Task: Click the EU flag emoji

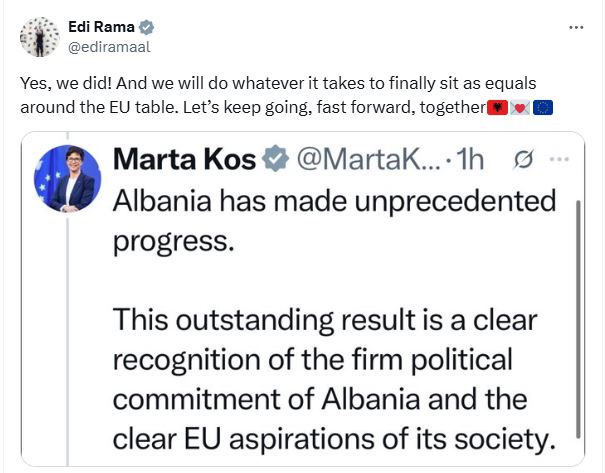Action: coord(544,108)
